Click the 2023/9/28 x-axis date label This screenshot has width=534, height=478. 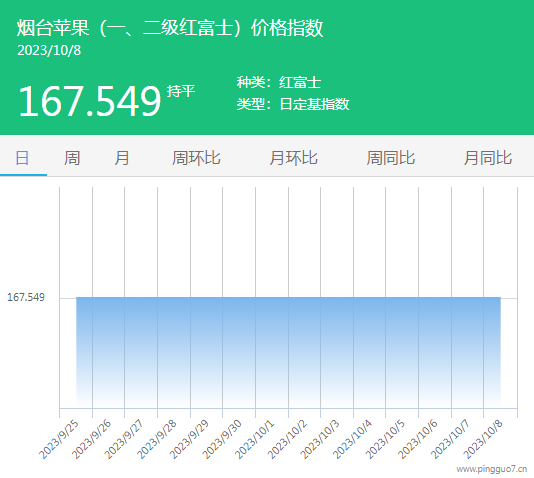[157, 440]
